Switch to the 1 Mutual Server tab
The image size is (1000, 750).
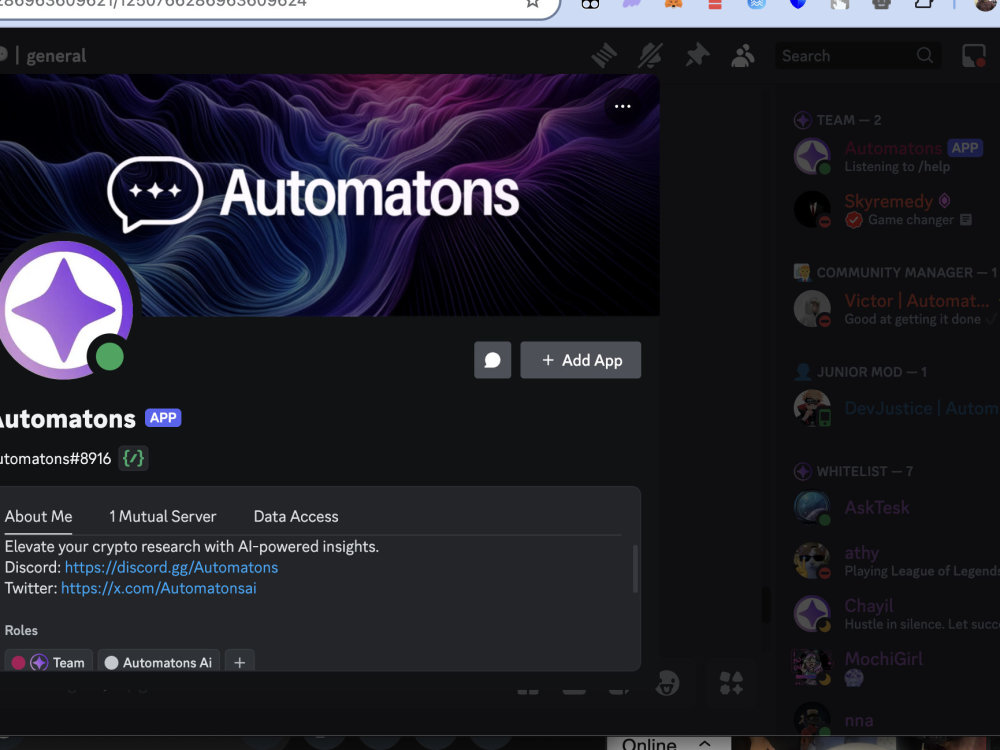pyautogui.click(x=163, y=516)
